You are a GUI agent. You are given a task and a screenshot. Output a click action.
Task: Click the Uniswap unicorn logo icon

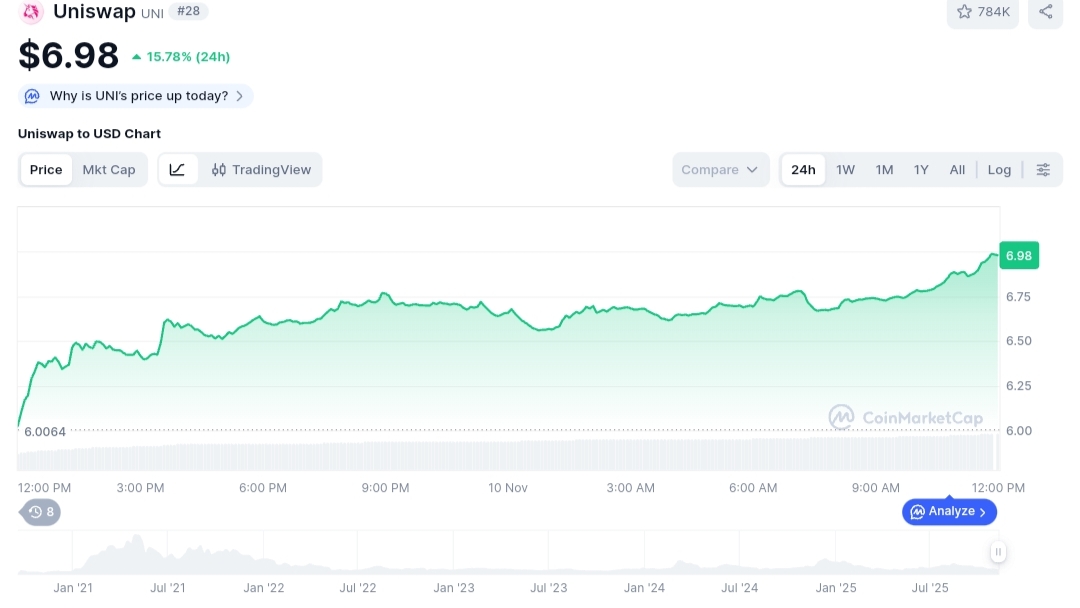click(31, 12)
